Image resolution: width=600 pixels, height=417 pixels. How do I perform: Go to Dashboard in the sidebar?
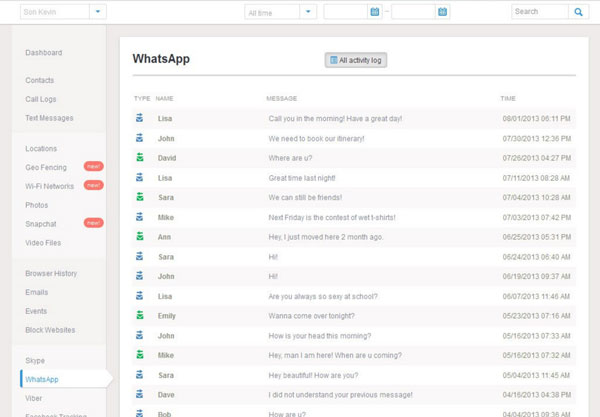click(x=44, y=53)
